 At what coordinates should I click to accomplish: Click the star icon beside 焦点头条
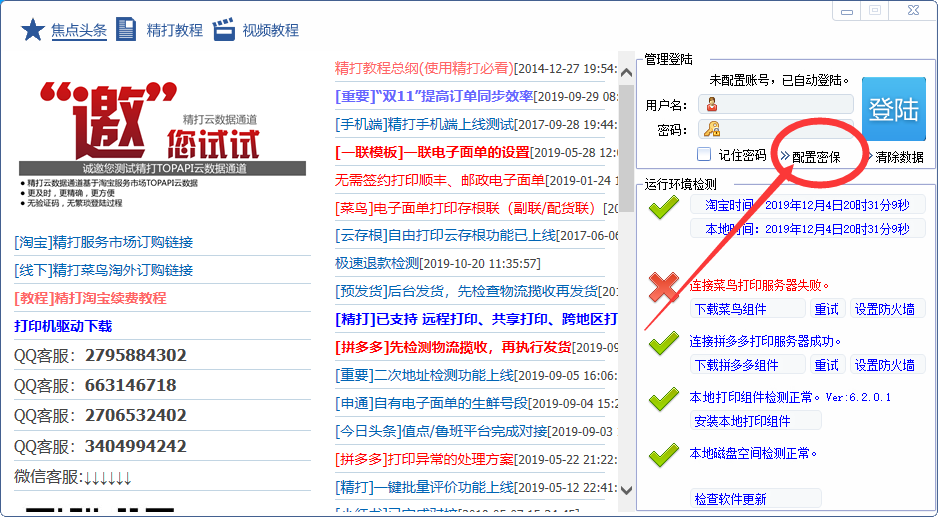coord(33,29)
